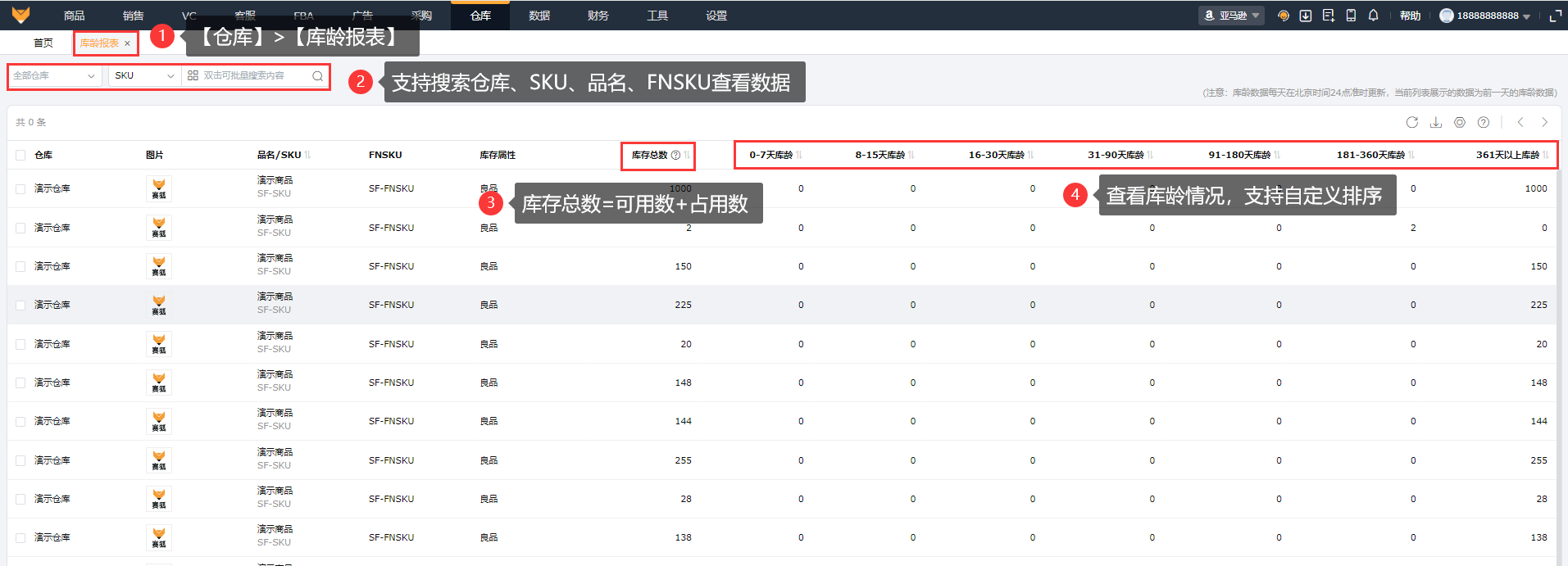Image resolution: width=1568 pixels, height=566 pixels.
Task: Click the batch search input field
Action: tap(255, 75)
